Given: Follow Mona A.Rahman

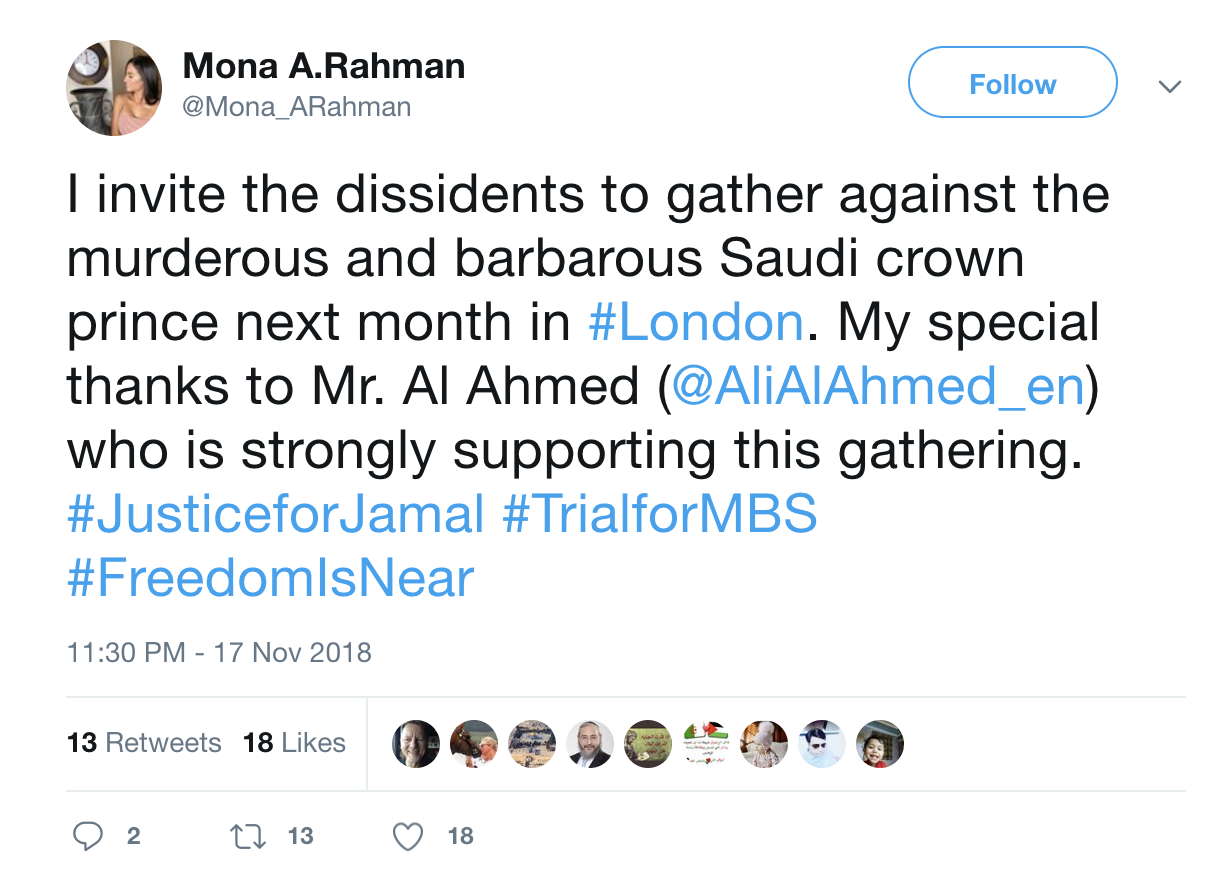Looking at the screenshot, I should click(1012, 84).
